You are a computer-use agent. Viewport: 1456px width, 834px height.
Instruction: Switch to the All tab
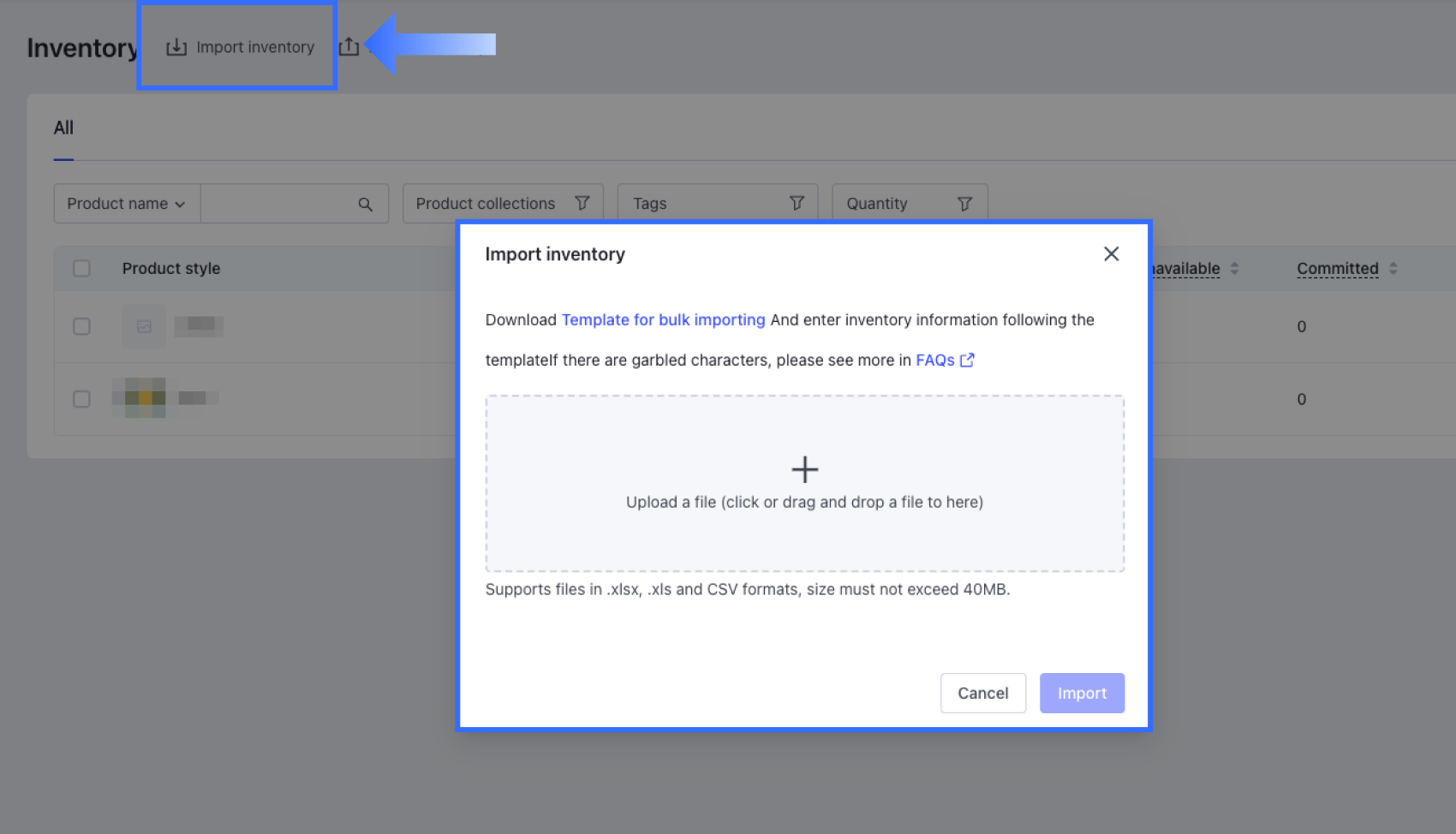point(63,128)
